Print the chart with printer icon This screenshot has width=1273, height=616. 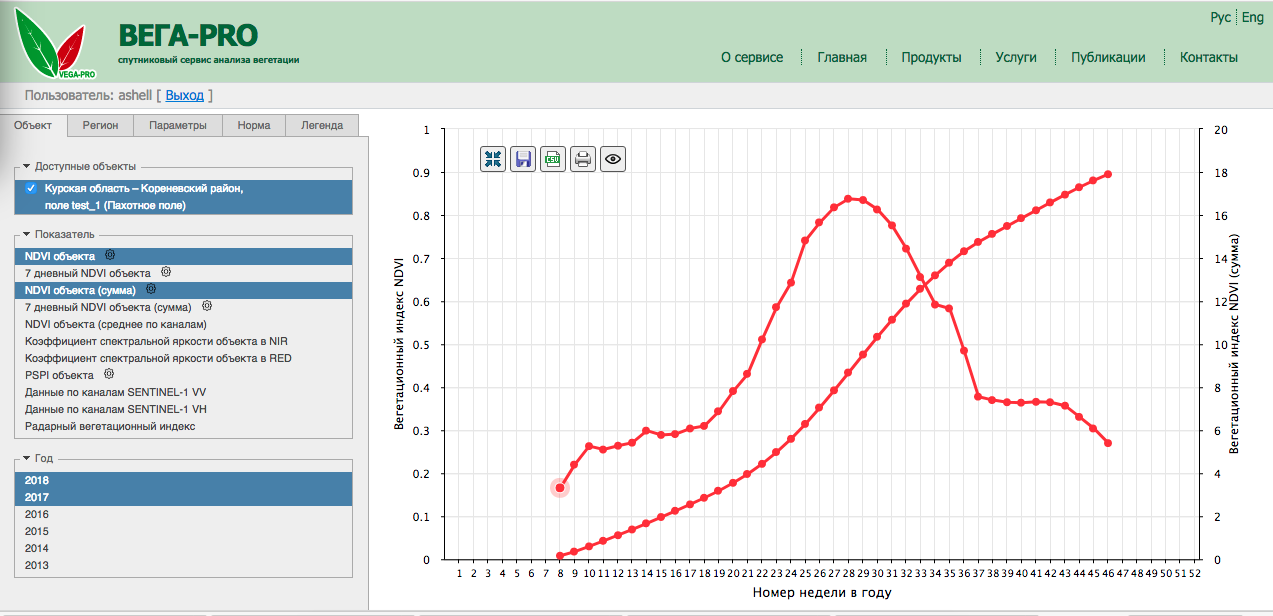[583, 159]
